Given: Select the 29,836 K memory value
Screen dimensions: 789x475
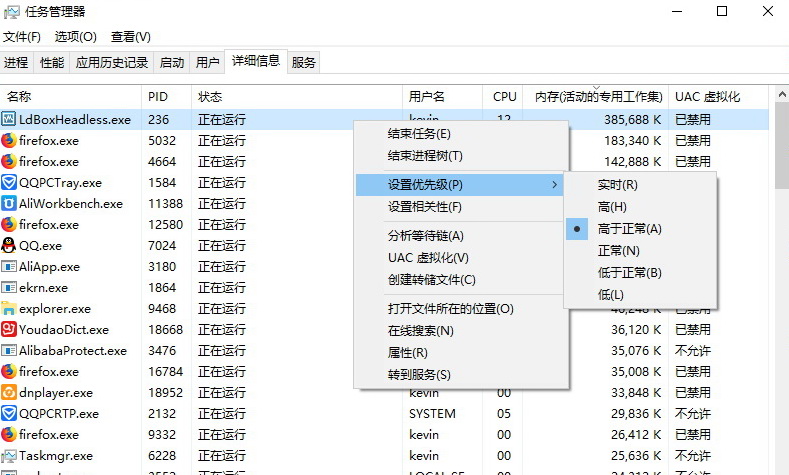Looking at the screenshot, I should (636, 414).
